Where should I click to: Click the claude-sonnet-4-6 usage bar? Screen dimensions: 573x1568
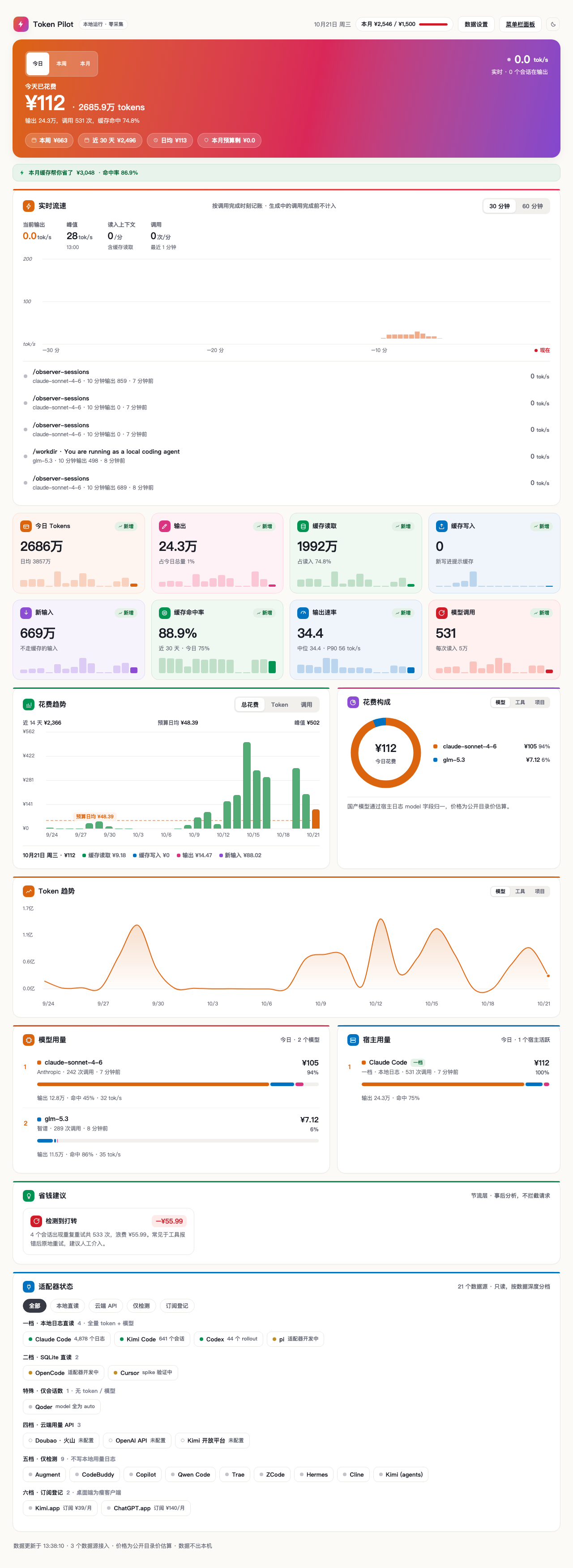point(178,1084)
